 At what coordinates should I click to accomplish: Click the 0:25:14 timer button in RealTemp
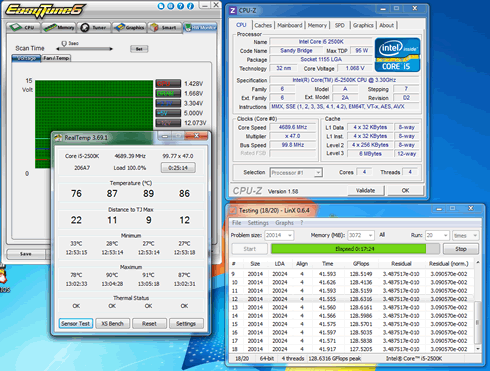pos(178,168)
